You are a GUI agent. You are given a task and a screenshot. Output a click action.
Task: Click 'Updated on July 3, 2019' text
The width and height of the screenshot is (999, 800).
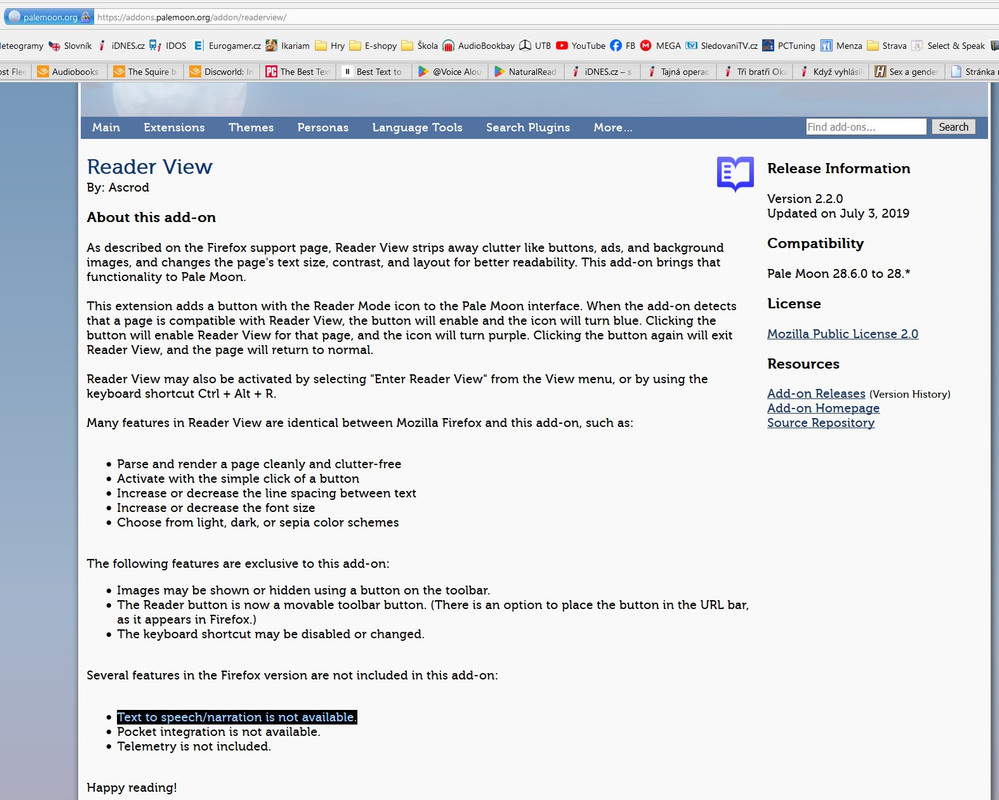click(x=838, y=213)
